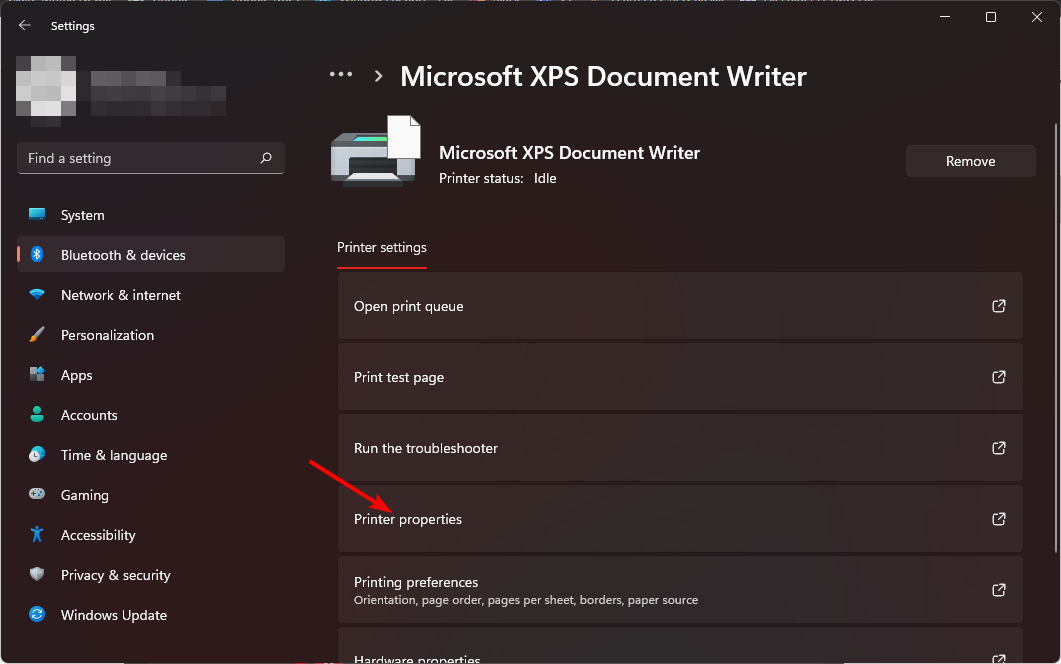This screenshot has width=1061, height=664.
Task: Click the breadcrumb chevron separator
Action: (x=377, y=74)
